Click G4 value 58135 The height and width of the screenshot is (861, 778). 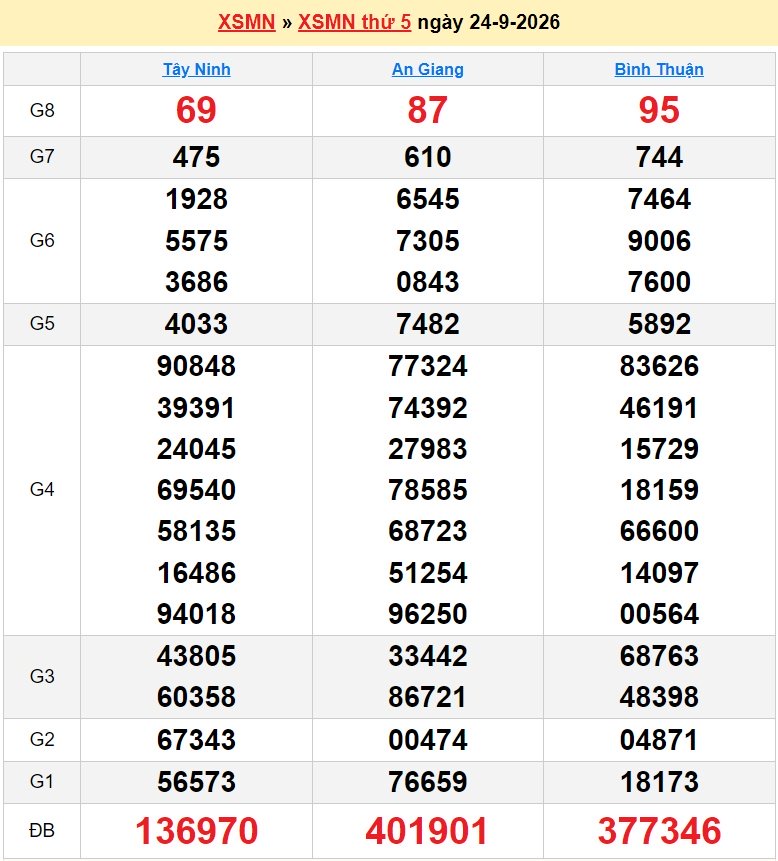tap(197, 531)
